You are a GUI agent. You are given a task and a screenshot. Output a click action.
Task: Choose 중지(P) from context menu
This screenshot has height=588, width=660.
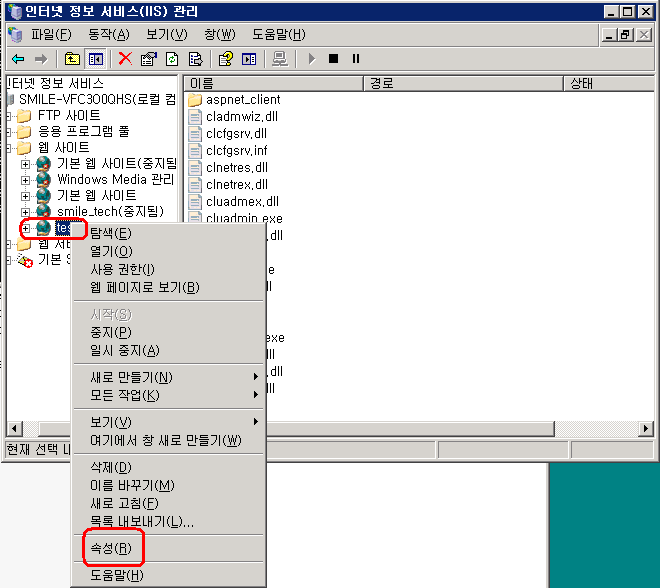pyautogui.click(x=168, y=333)
